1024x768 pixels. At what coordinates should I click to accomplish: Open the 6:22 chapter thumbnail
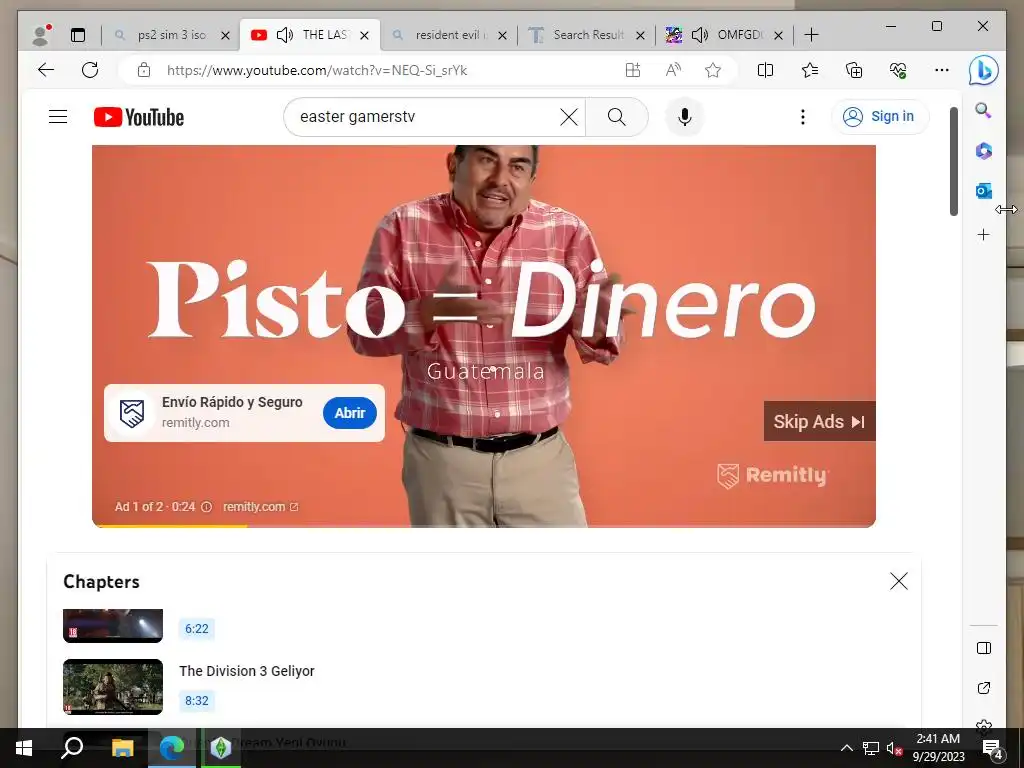[x=113, y=626]
